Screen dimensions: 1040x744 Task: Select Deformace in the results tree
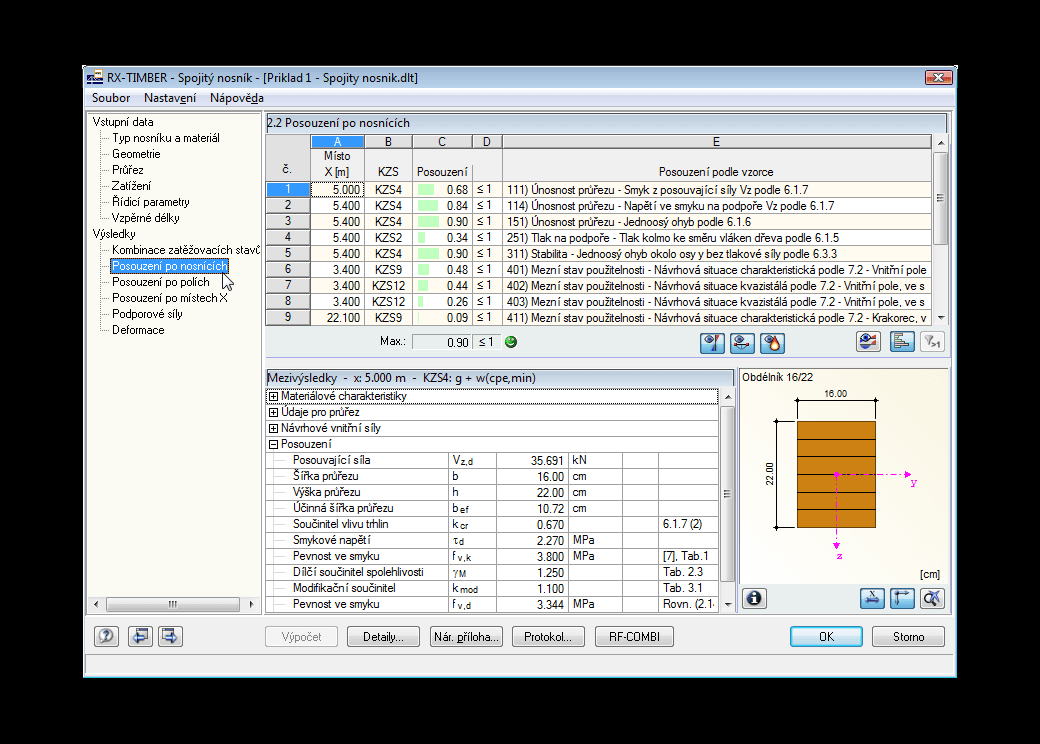pos(138,330)
